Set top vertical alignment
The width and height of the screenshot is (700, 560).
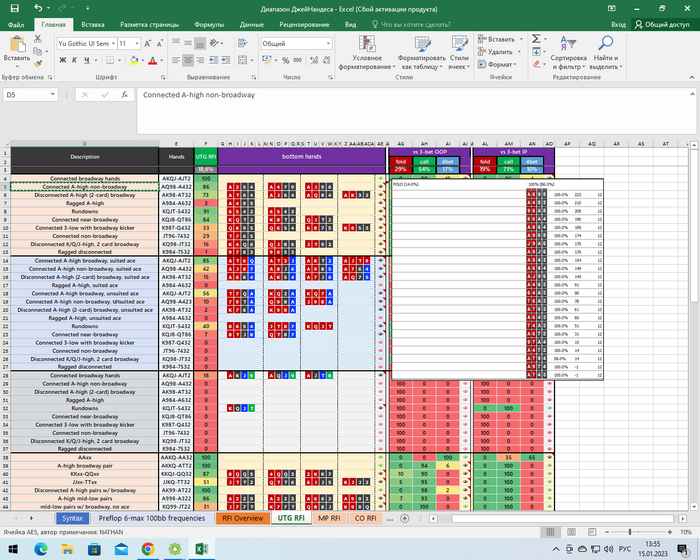click(x=176, y=43)
